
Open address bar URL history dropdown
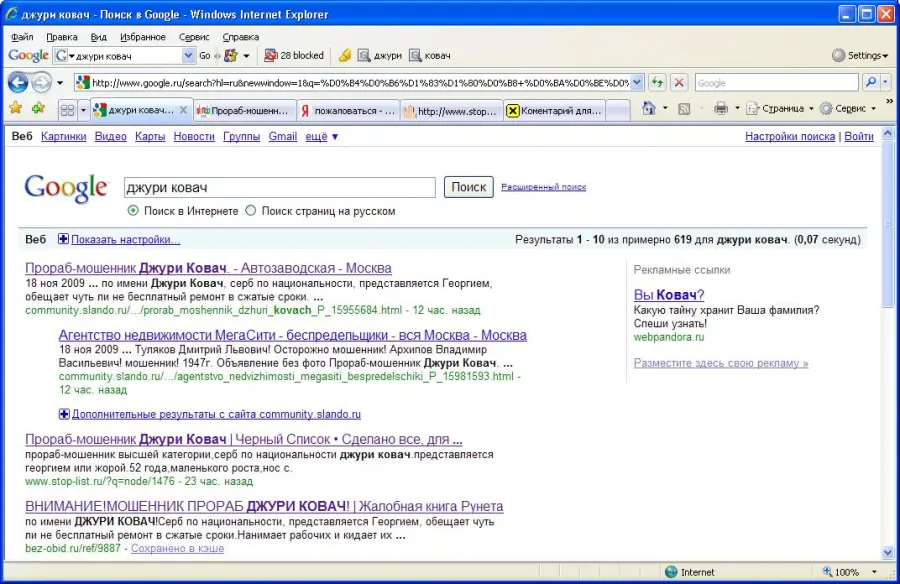[637, 83]
